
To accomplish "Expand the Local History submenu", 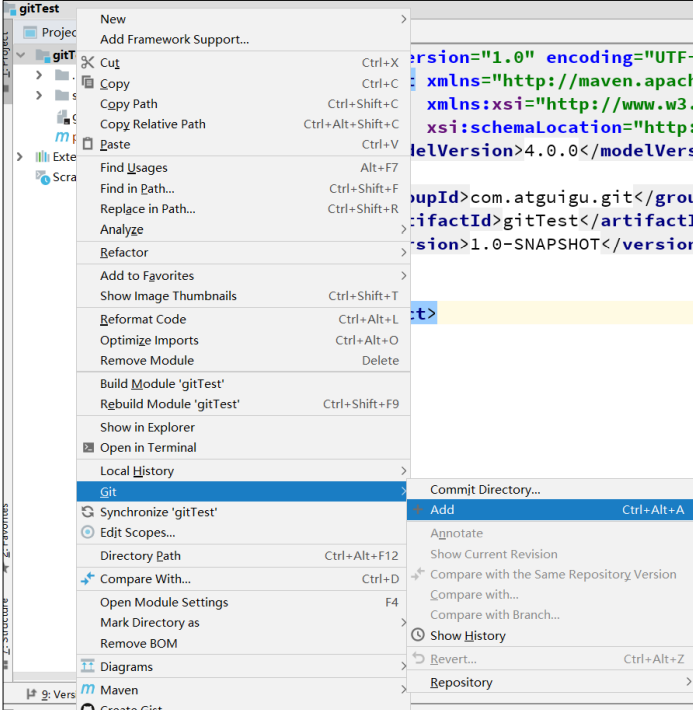I will [403, 471].
